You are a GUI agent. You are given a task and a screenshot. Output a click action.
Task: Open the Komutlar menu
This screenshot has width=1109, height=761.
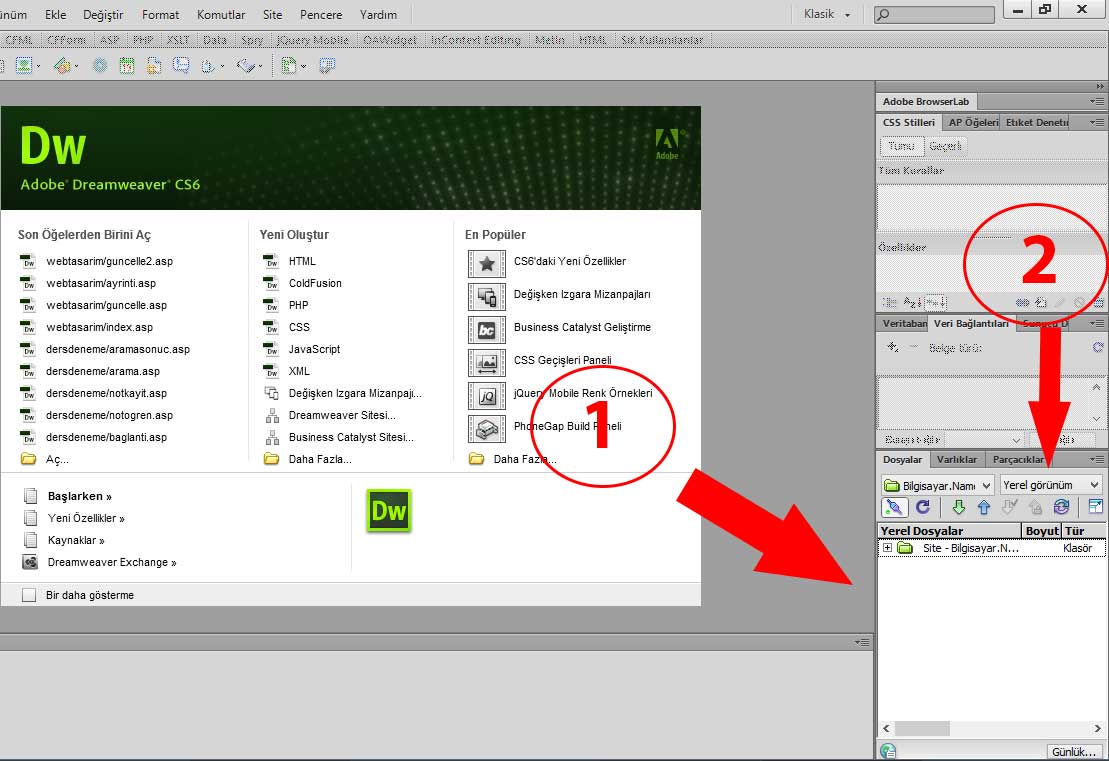[x=221, y=15]
